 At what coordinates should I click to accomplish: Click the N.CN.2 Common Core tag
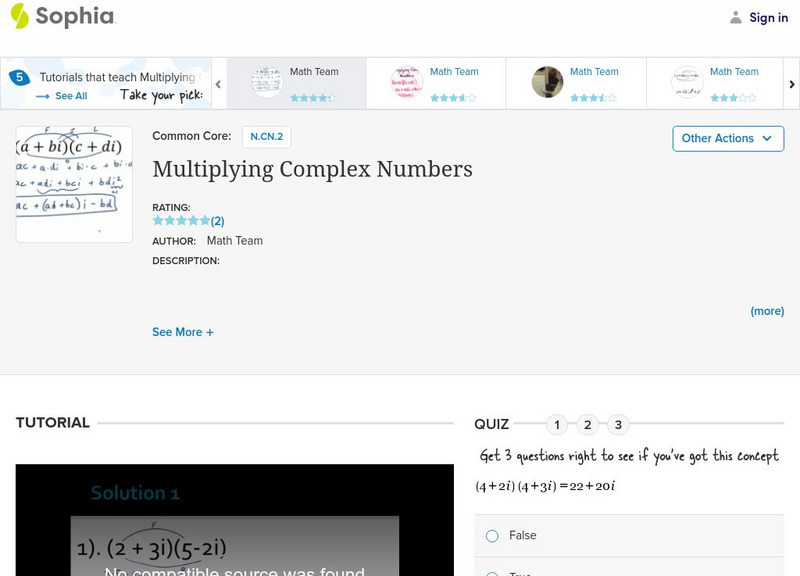[x=268, y=137]
